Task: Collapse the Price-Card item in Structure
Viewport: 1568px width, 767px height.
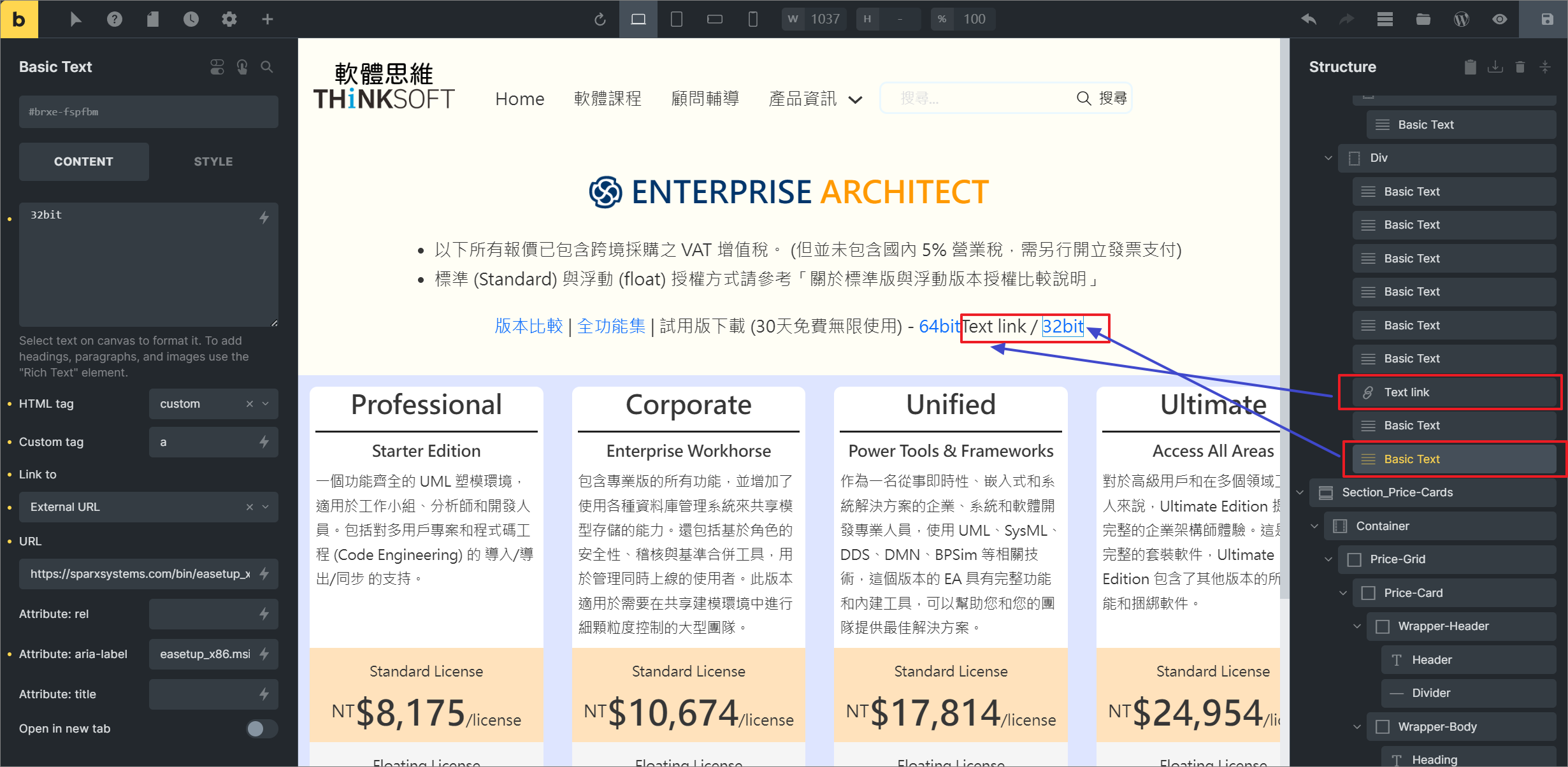Action: [1343, 593]
